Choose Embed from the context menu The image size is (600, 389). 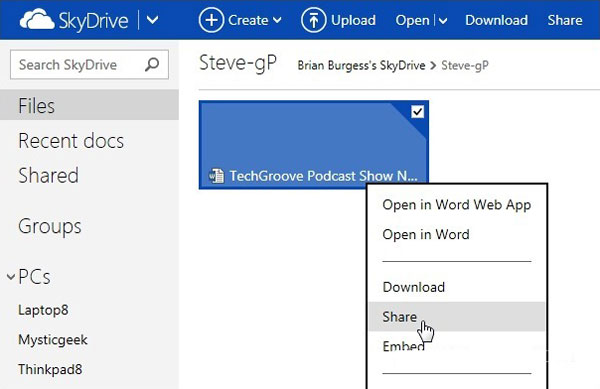tap(403, 346)
